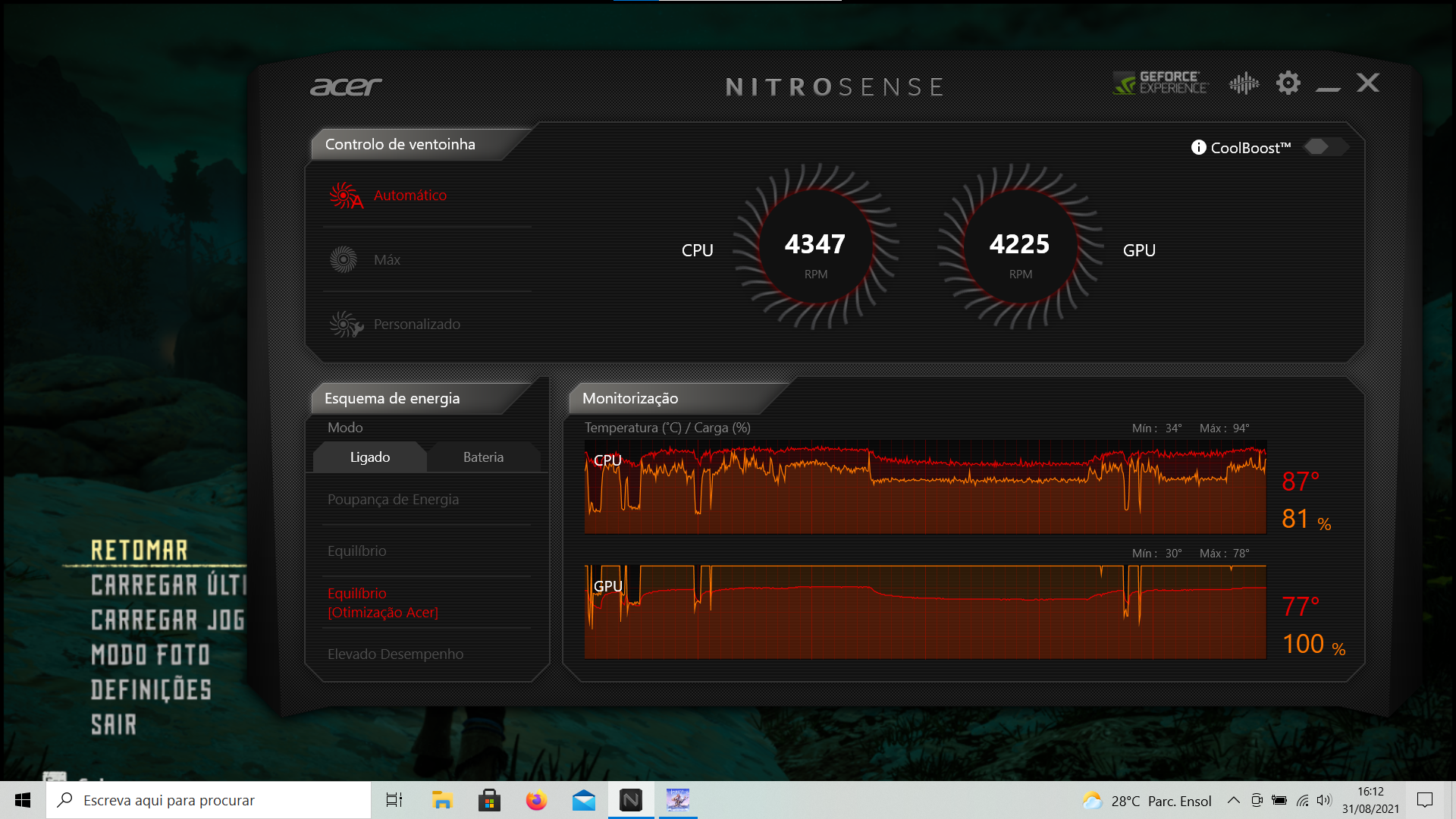The image size is (1456, 819).
Task: Select Modo Foto in game menu
Action: click(x=150, y=654)
